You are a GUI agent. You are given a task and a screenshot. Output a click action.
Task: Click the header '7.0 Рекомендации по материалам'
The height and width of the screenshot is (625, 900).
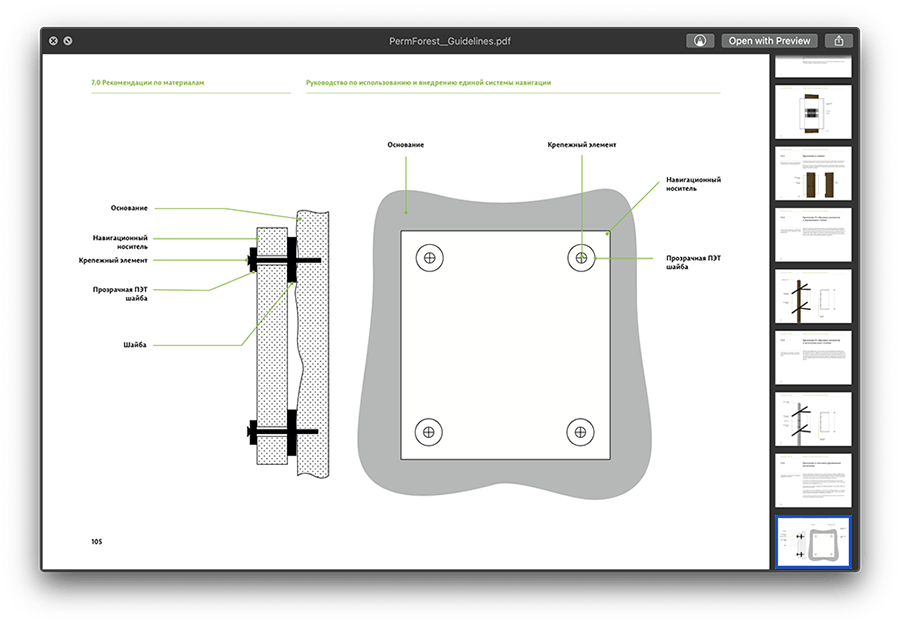coord(147,83)
